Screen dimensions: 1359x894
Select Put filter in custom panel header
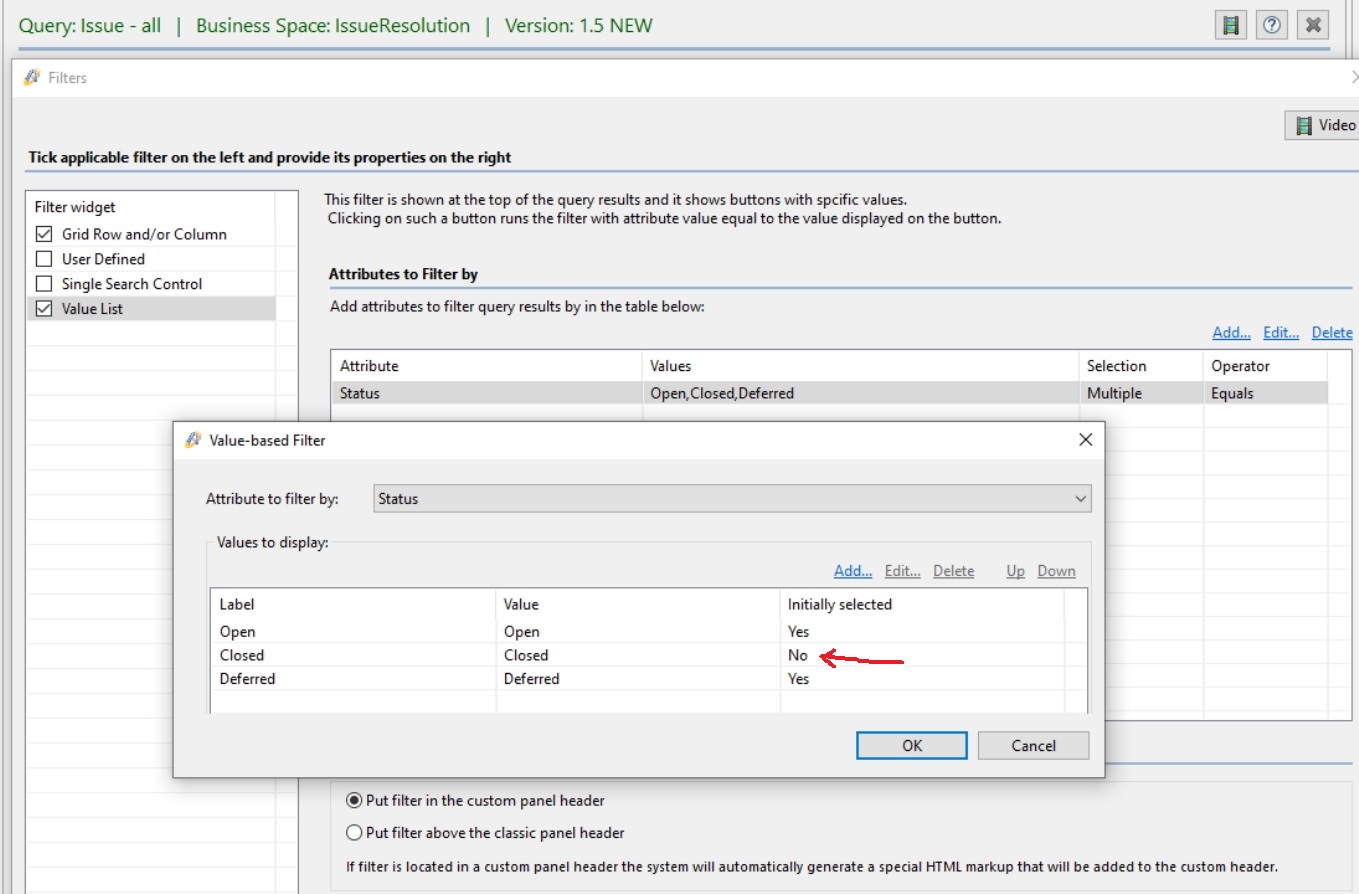coord(354,800)
